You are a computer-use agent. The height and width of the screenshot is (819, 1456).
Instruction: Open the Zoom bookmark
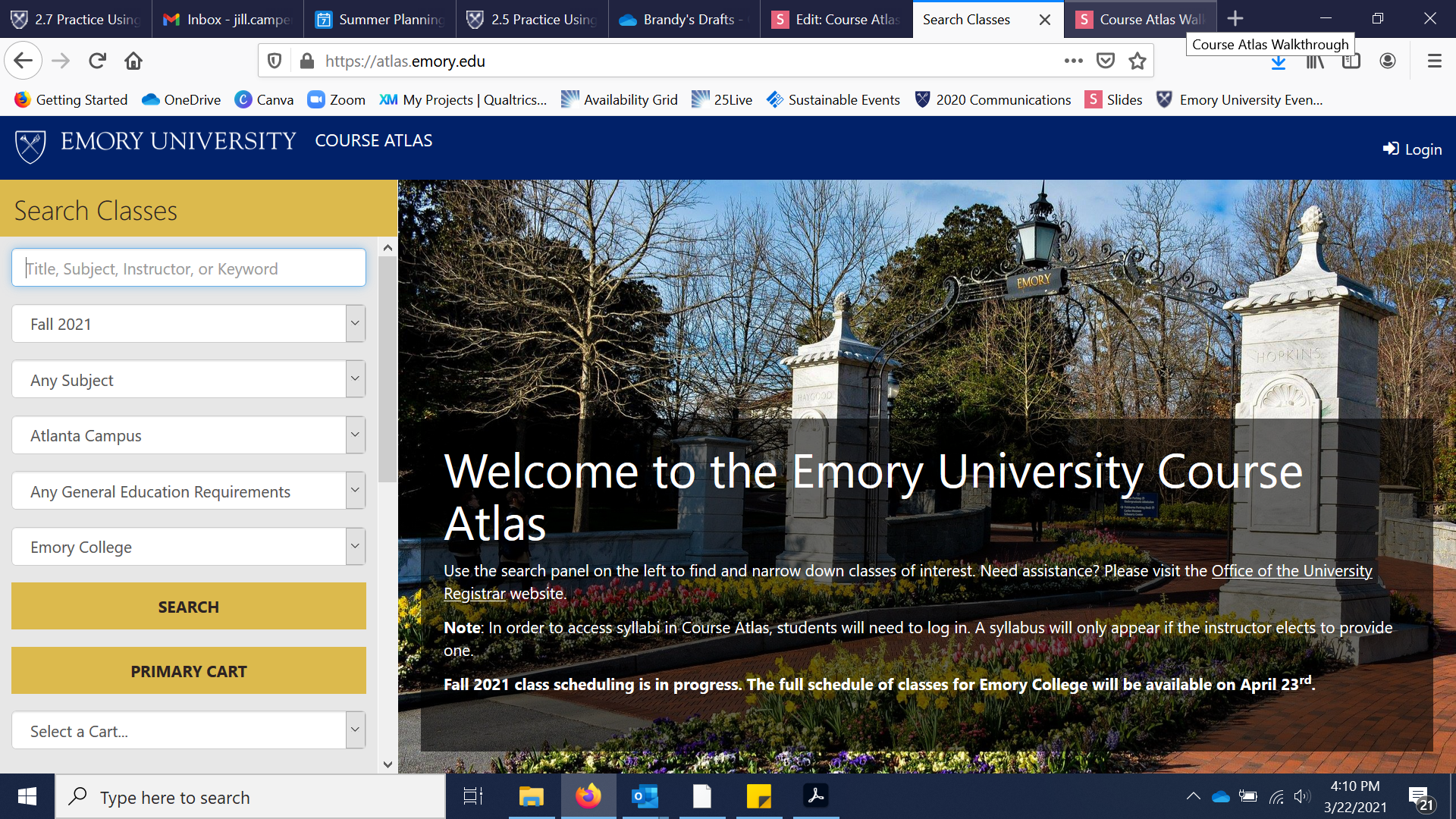336,99
